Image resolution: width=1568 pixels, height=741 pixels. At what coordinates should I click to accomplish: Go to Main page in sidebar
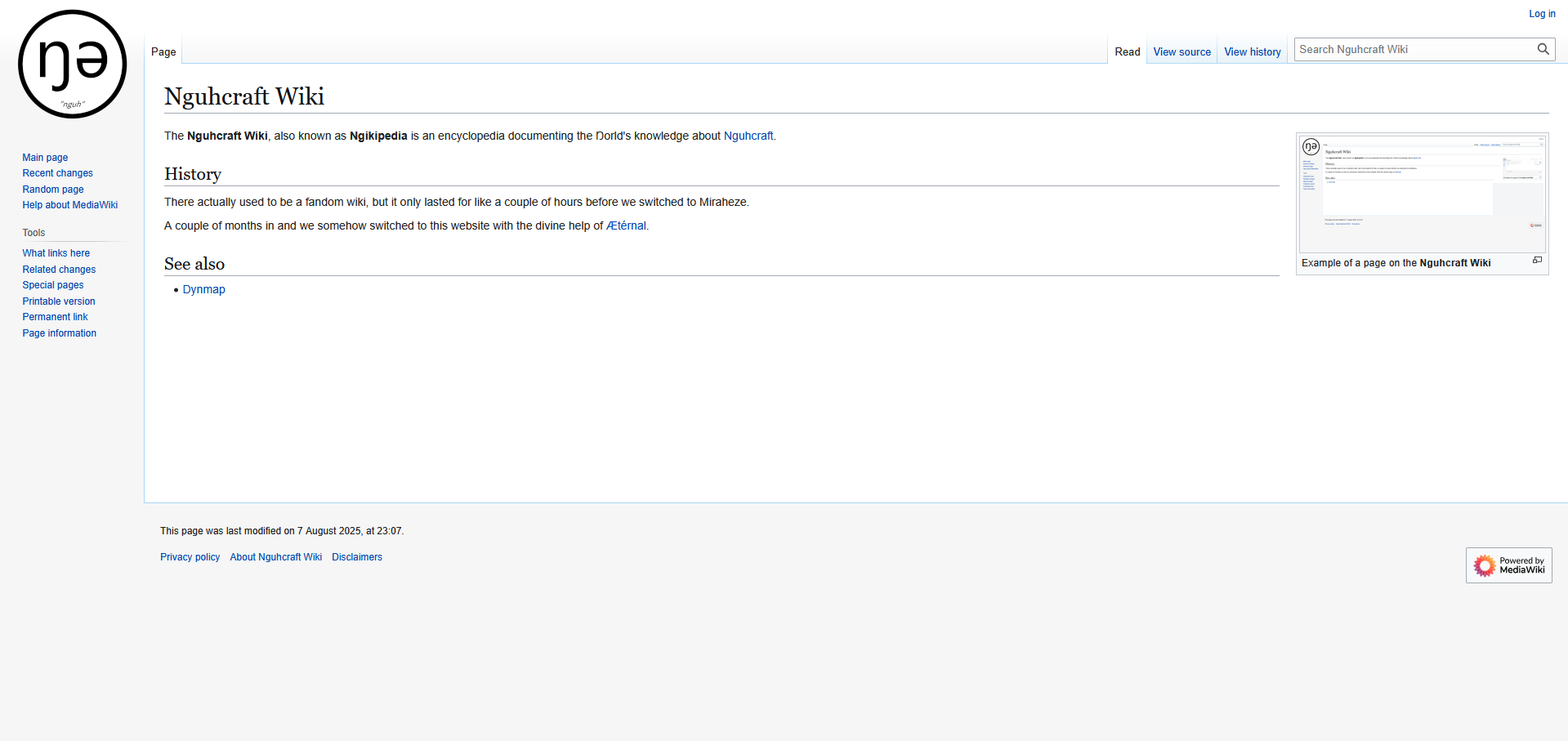[45, 158]
